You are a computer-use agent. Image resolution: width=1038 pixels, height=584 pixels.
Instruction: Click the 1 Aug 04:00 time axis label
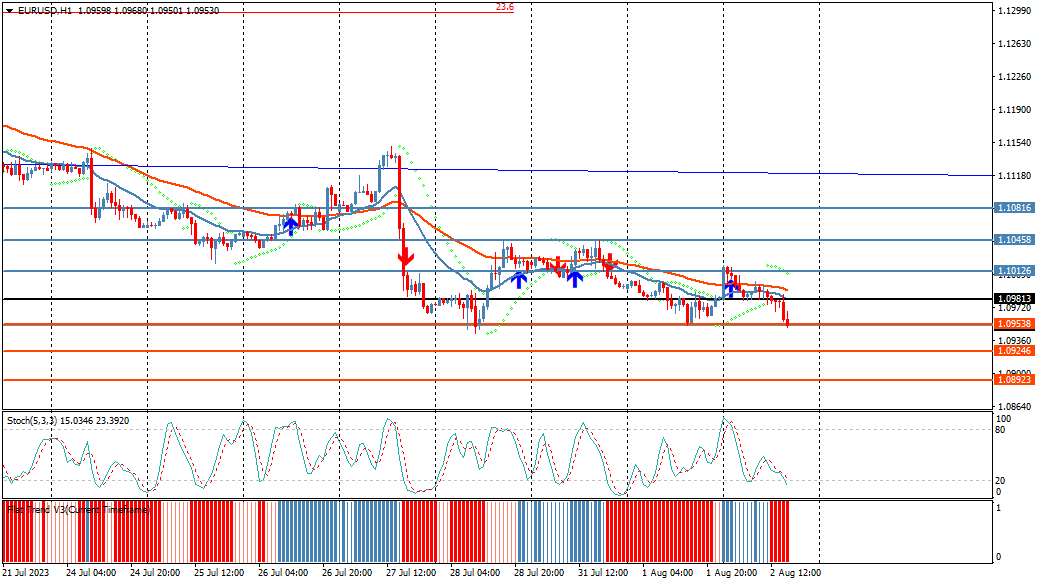[x=668, y=573]
